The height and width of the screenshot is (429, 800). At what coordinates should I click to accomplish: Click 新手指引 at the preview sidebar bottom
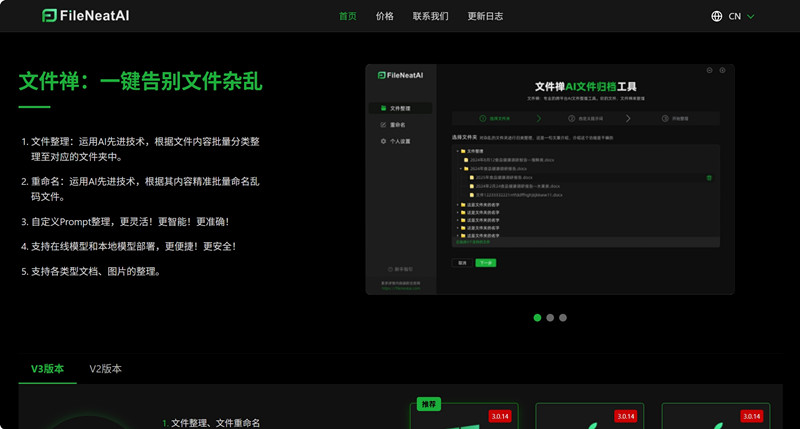click(x=401, y=269)
